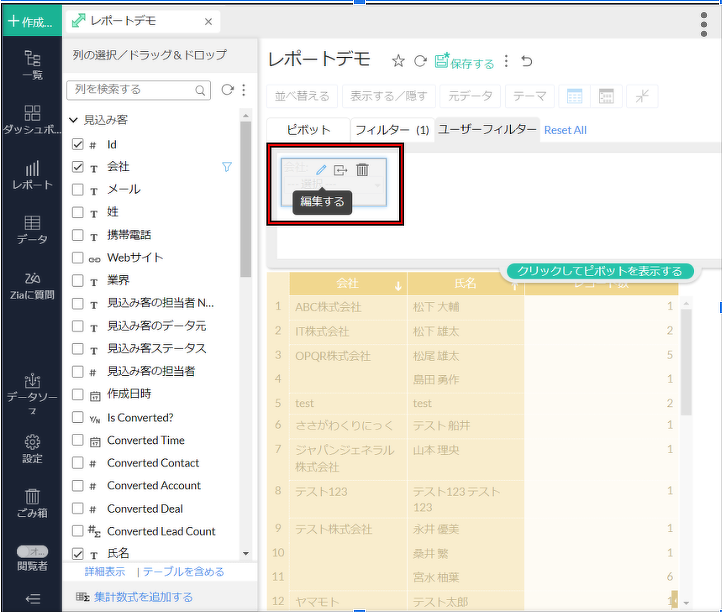Delete the filter with trash icon
722x612 pixels.
pos(362,170)
